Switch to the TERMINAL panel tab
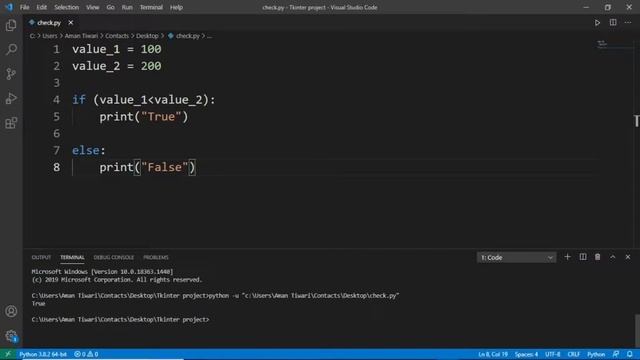Image resolution: width=640 pixels, height=360 pixels. [72, 258]
